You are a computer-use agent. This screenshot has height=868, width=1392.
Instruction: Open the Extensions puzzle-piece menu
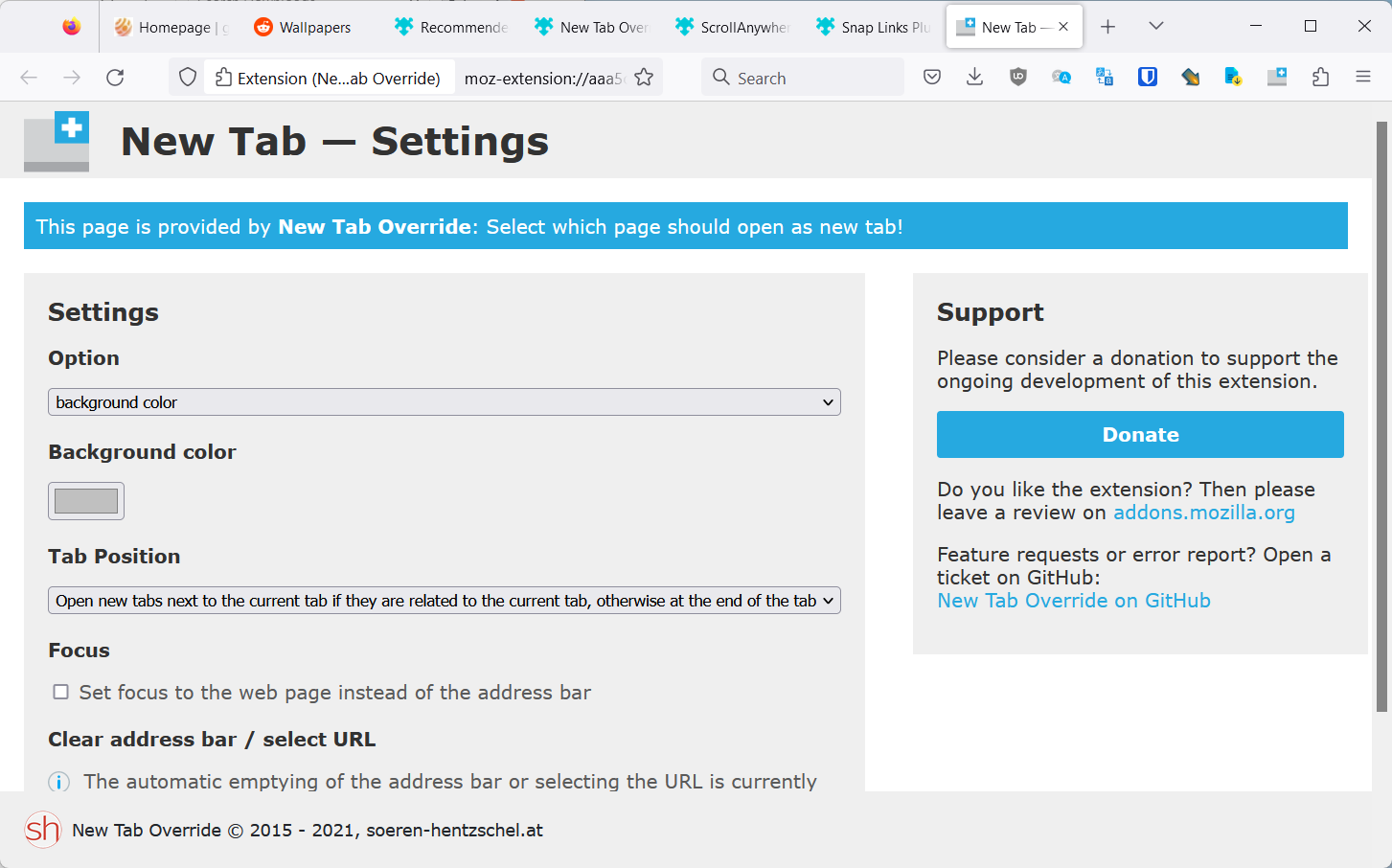pyautogui.click(x=1320, y=77)
